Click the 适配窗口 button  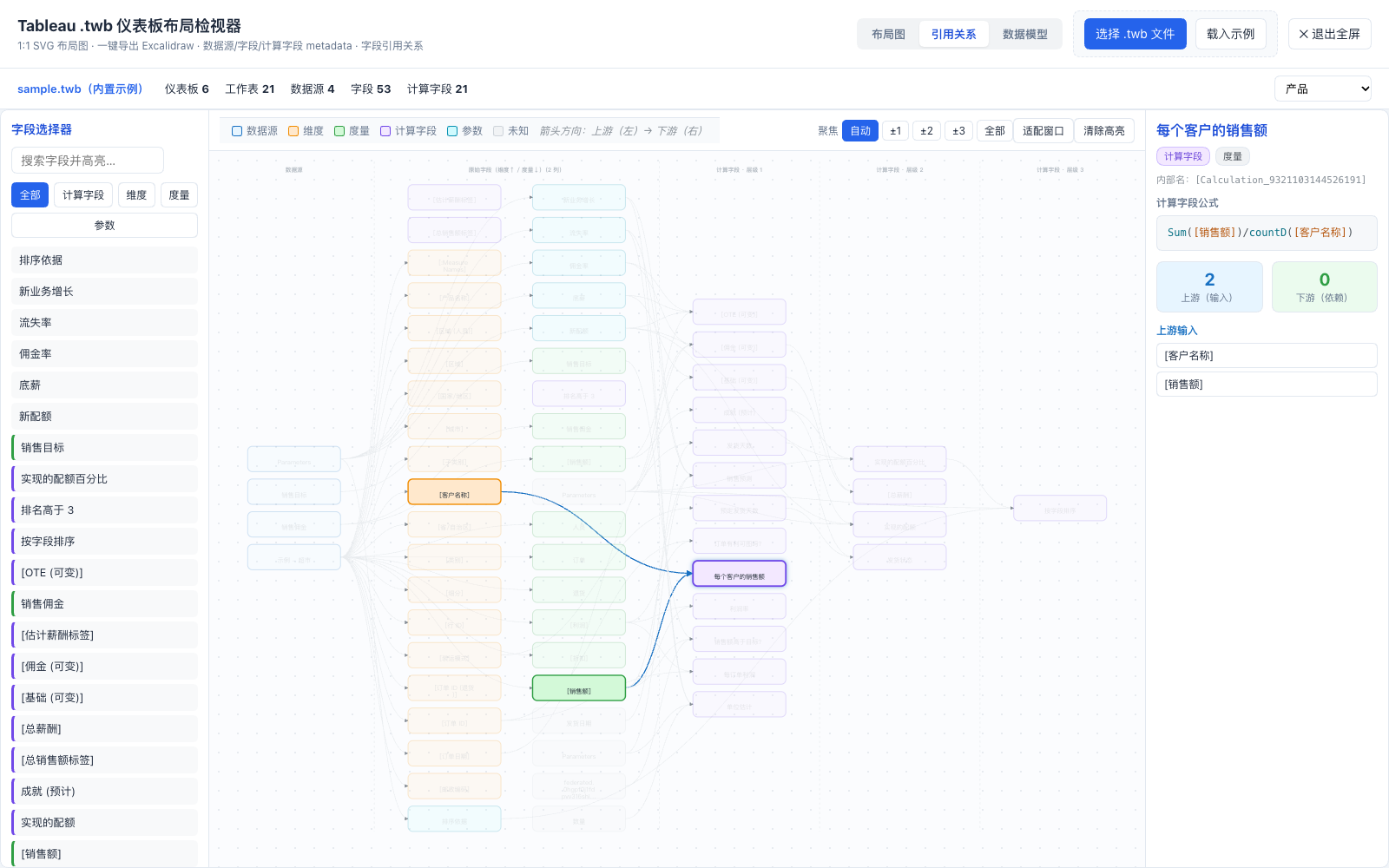tap(1043, 131)
